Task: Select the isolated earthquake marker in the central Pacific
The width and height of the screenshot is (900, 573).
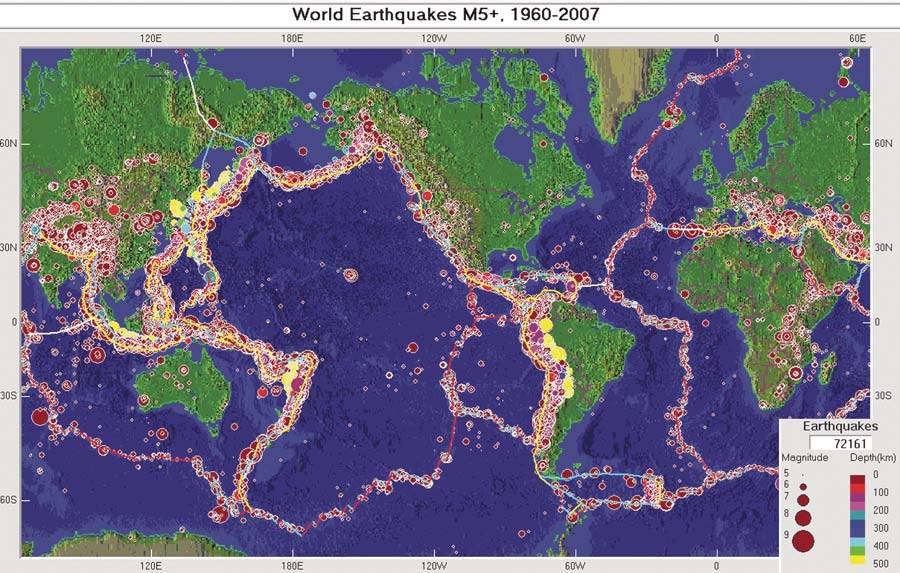Action: (350, 275)
